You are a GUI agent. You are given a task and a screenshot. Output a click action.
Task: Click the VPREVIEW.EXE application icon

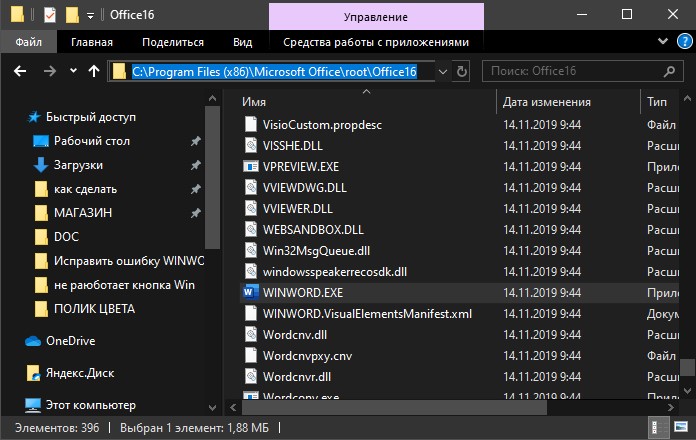tap(251, 166)
